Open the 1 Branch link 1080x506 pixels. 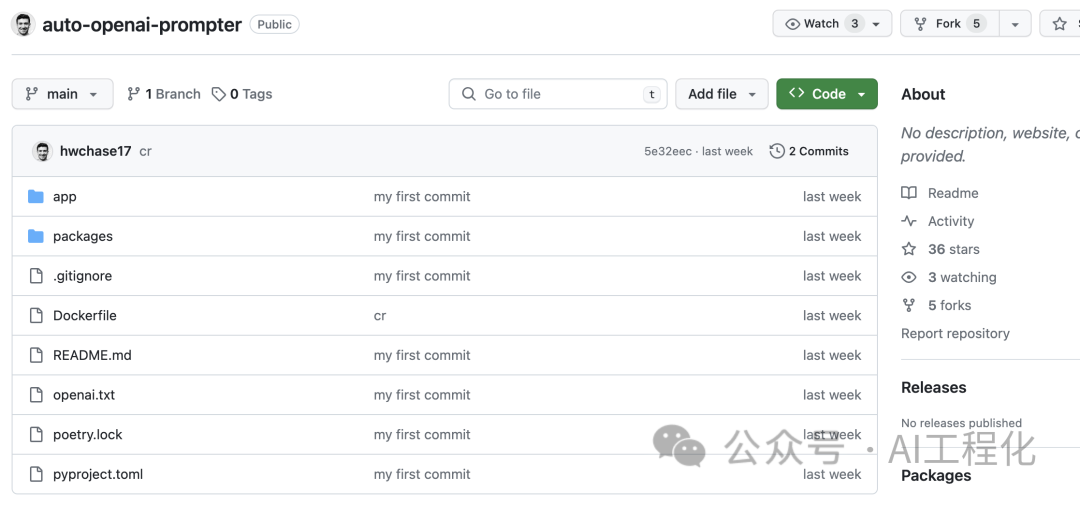coord(164,94)
